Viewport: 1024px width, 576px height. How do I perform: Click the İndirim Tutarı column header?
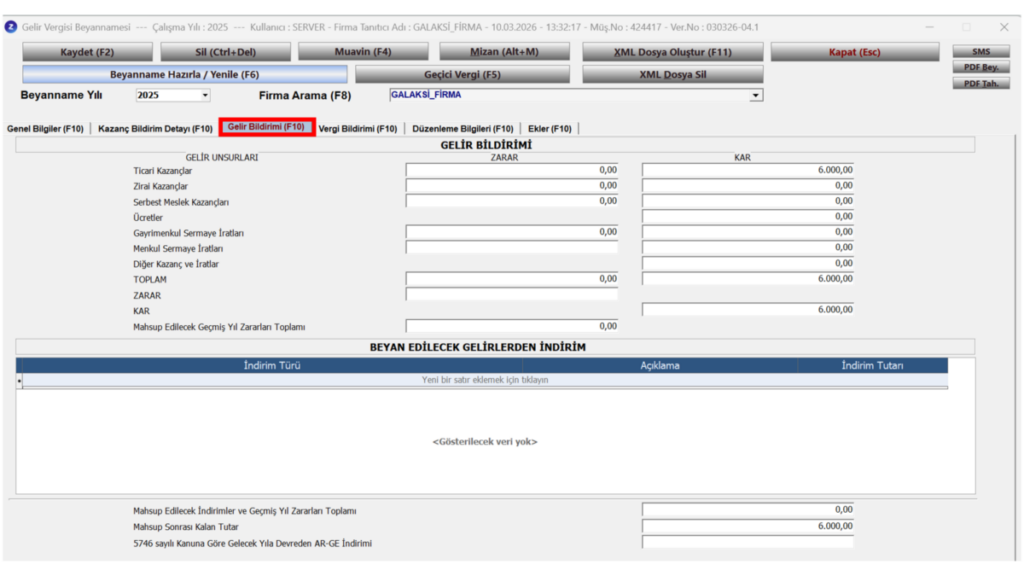(872, 366)
